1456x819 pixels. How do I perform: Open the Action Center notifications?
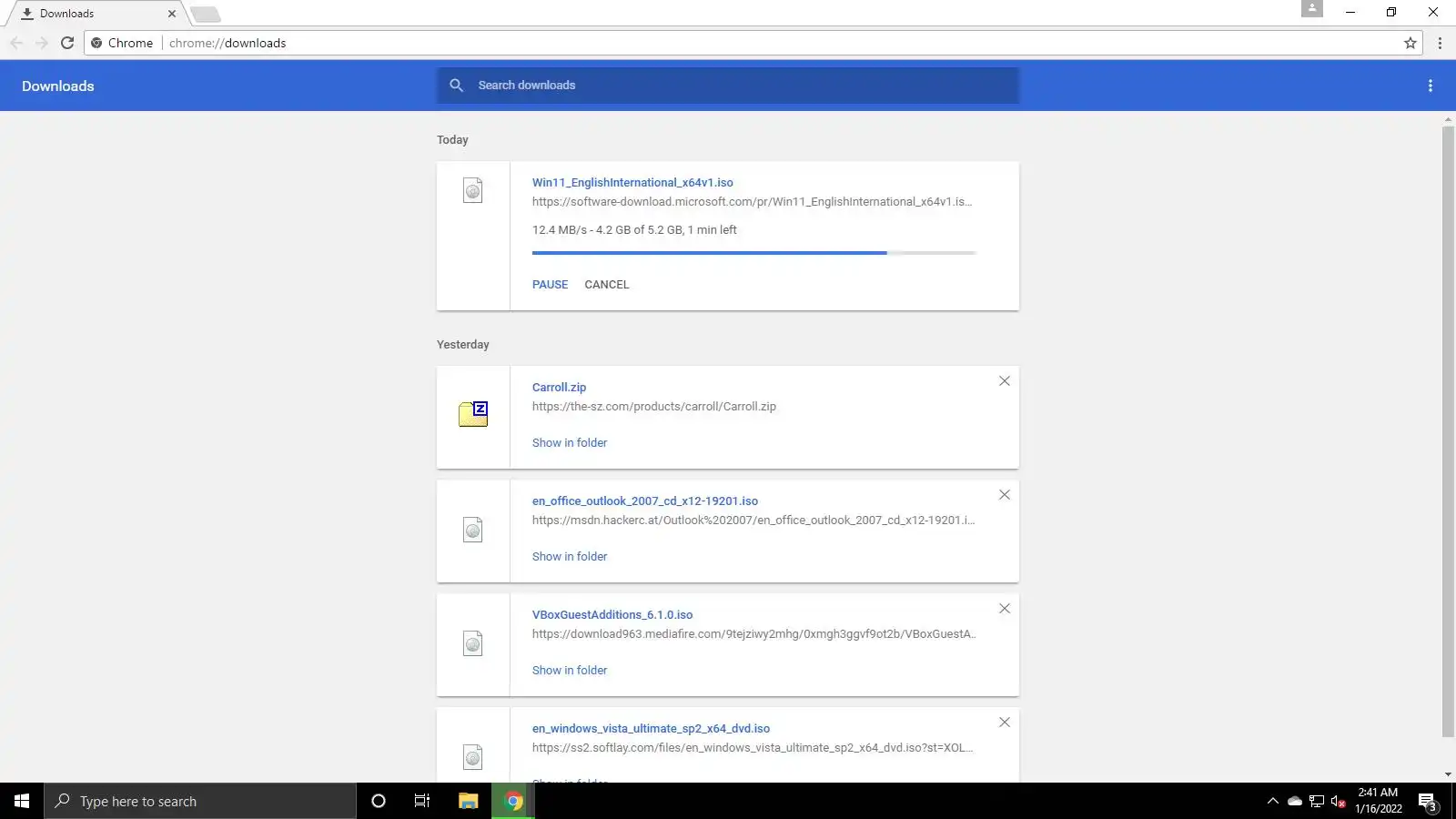(x=1427, y=802)
